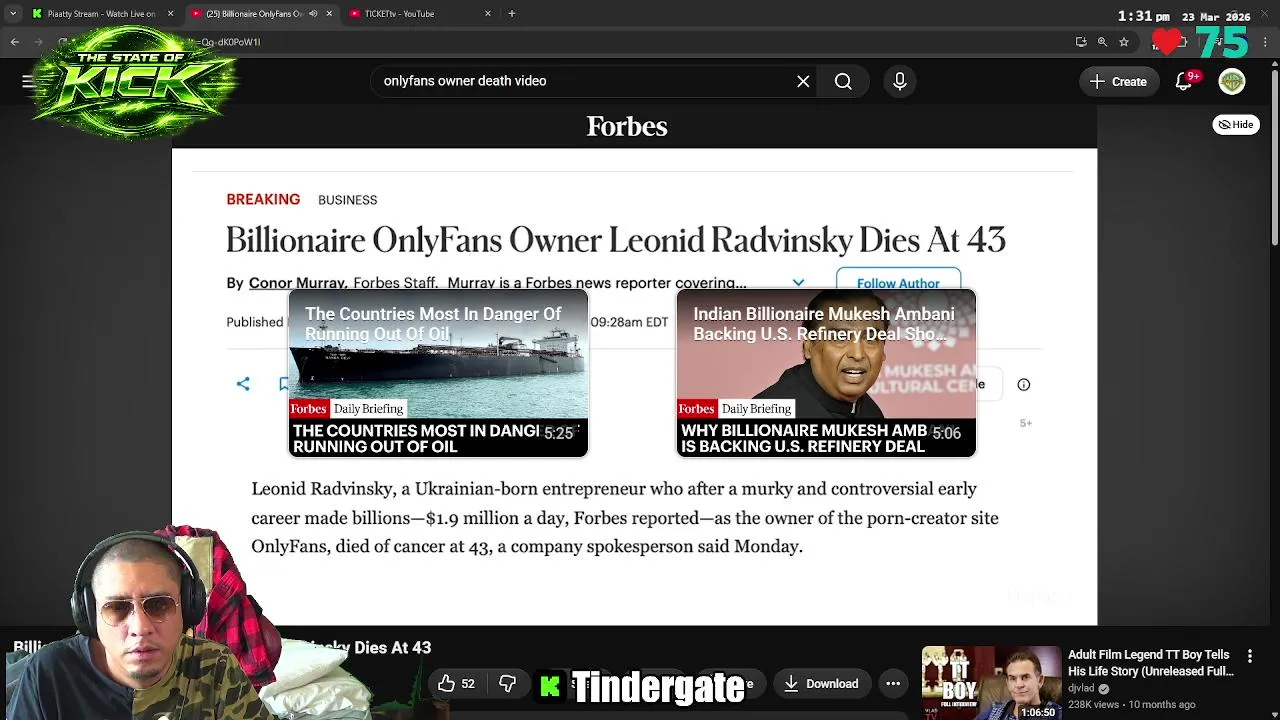This screenshot has height=720, width=1280.
Task: Clear the YouTube search query
Action: pyautogui.click(x=803, y=81)
